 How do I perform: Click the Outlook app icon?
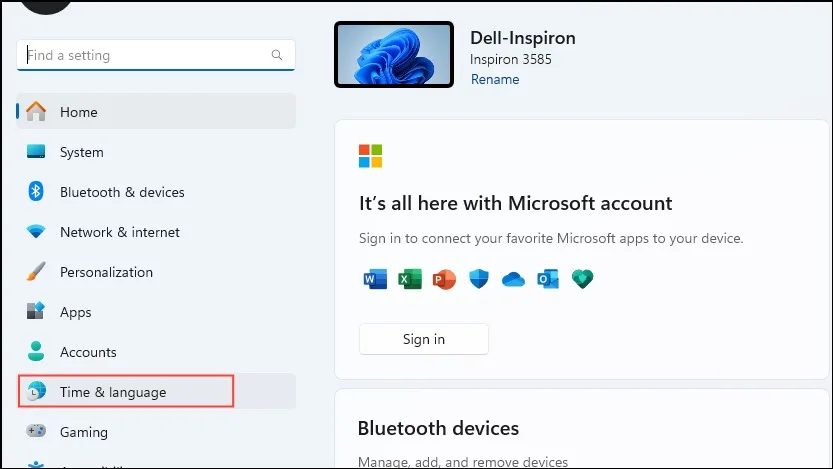pyautogui.click(x=548, y=279)
